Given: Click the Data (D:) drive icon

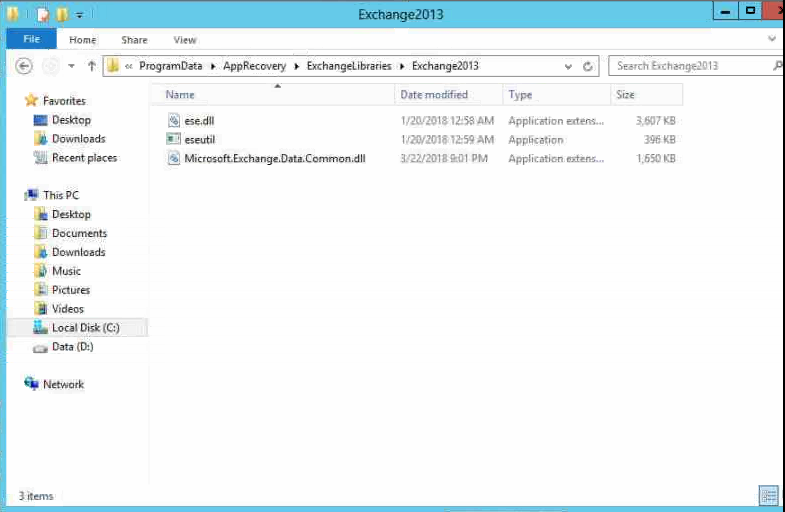Looking at the screenshot, I should coord(40,348).
